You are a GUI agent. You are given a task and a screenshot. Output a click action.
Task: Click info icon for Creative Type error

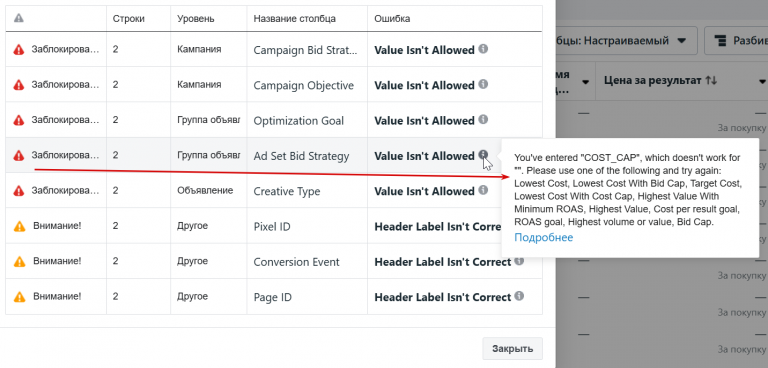pyautogui.click(x=483, y=190)
